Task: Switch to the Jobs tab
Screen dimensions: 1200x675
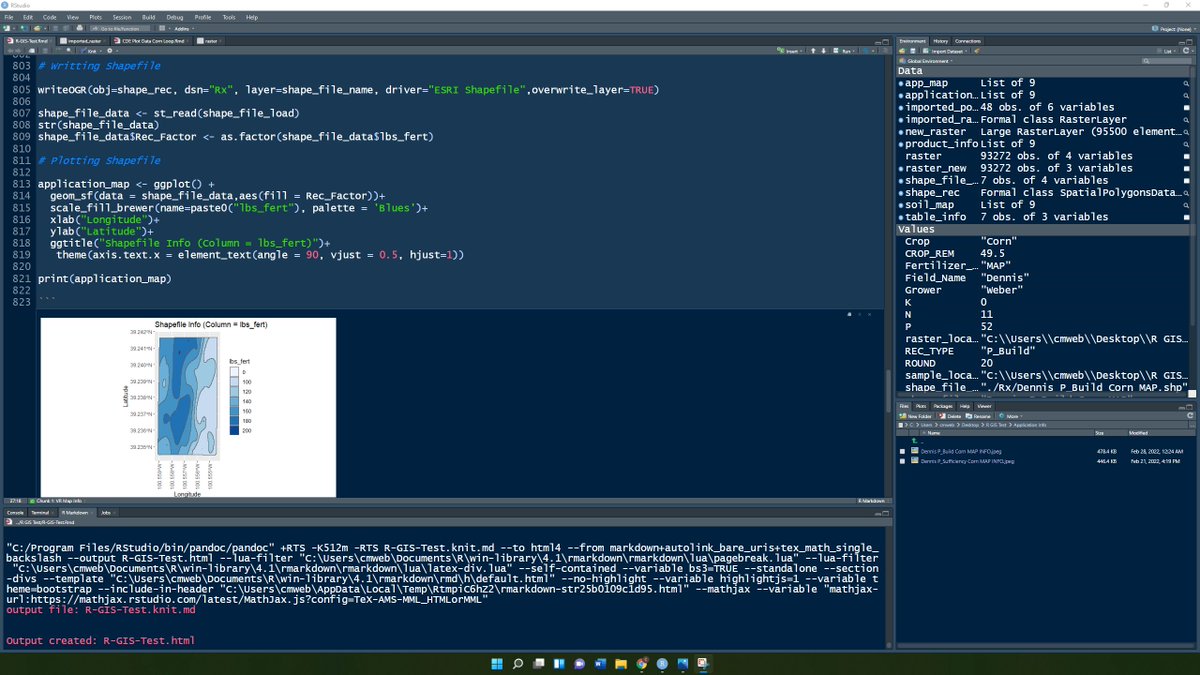Action: [106, 511]
